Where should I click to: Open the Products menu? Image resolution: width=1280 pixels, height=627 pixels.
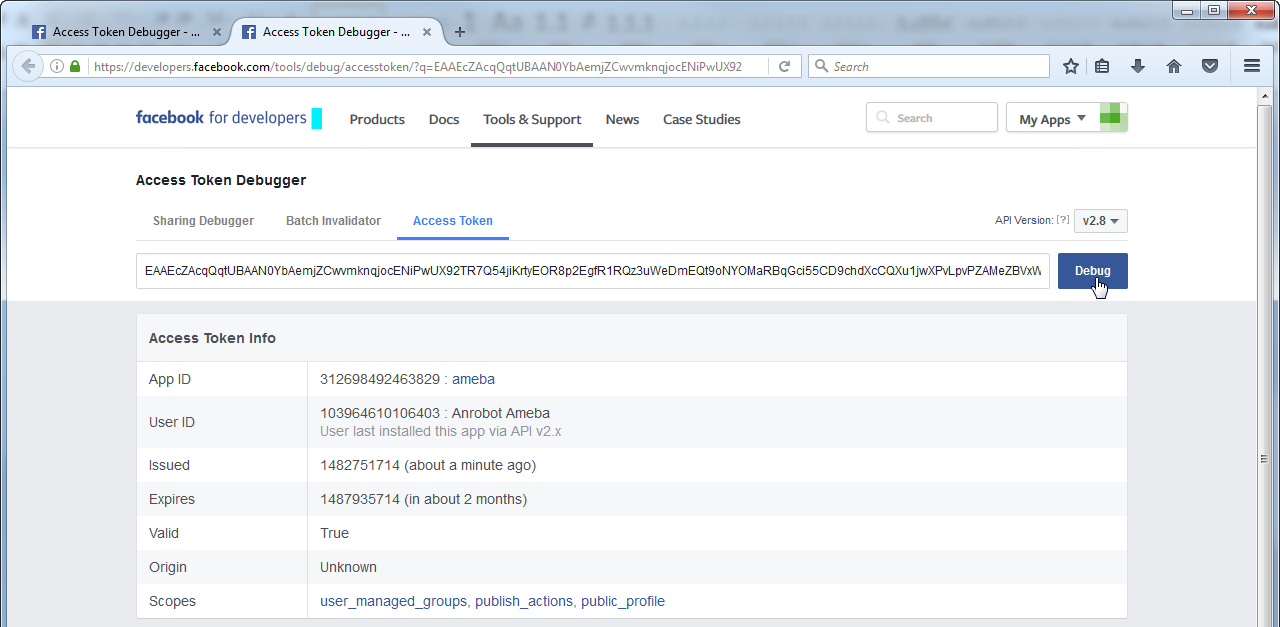377,119
